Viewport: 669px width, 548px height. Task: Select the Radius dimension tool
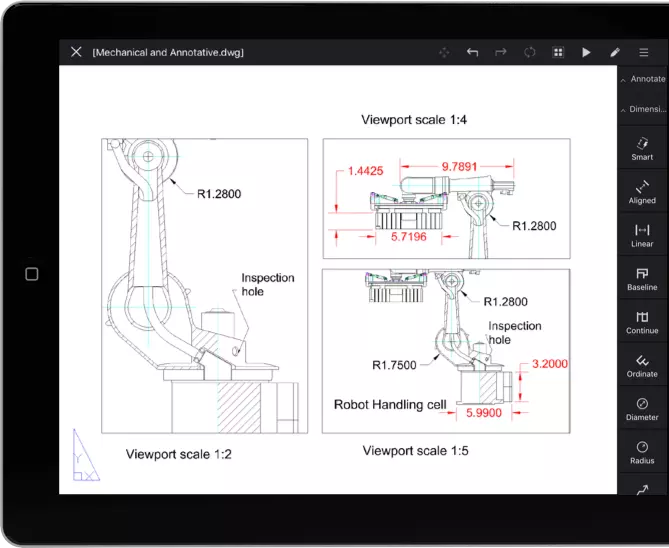point(642,453)
